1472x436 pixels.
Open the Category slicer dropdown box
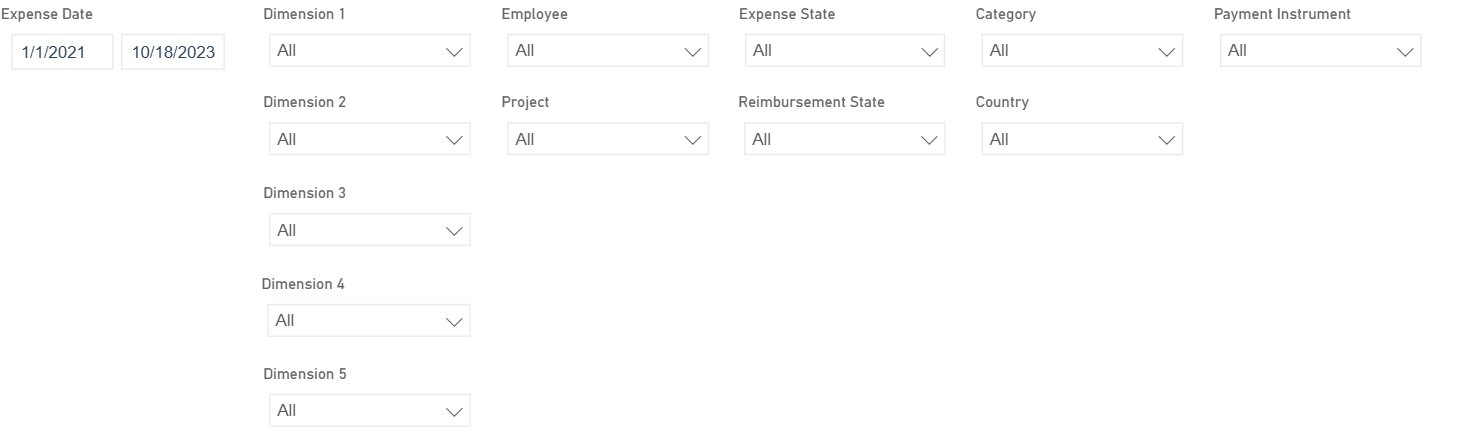point(1082,51)
